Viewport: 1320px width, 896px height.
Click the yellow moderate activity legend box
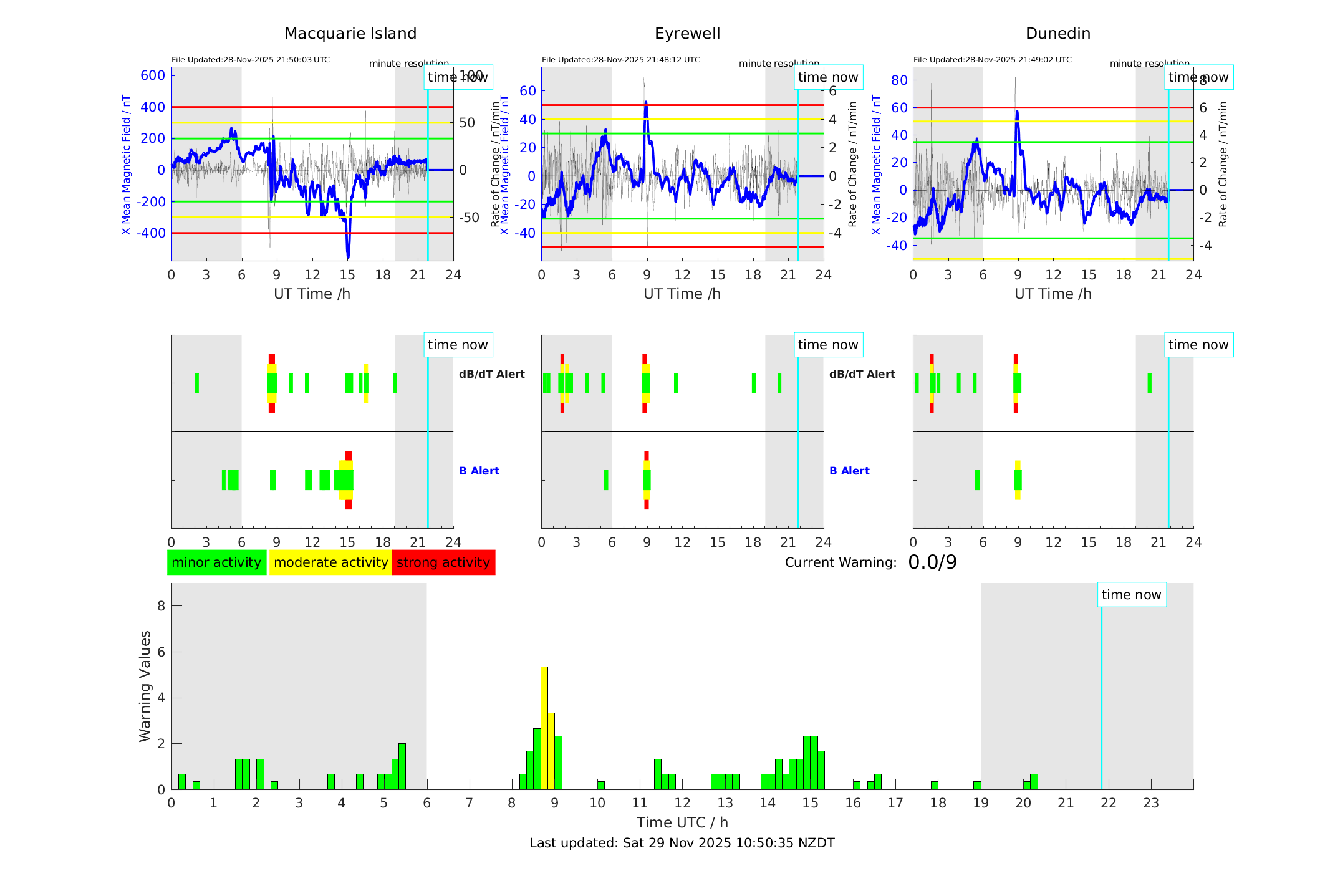pyautogui.click(x=330, y=562)
